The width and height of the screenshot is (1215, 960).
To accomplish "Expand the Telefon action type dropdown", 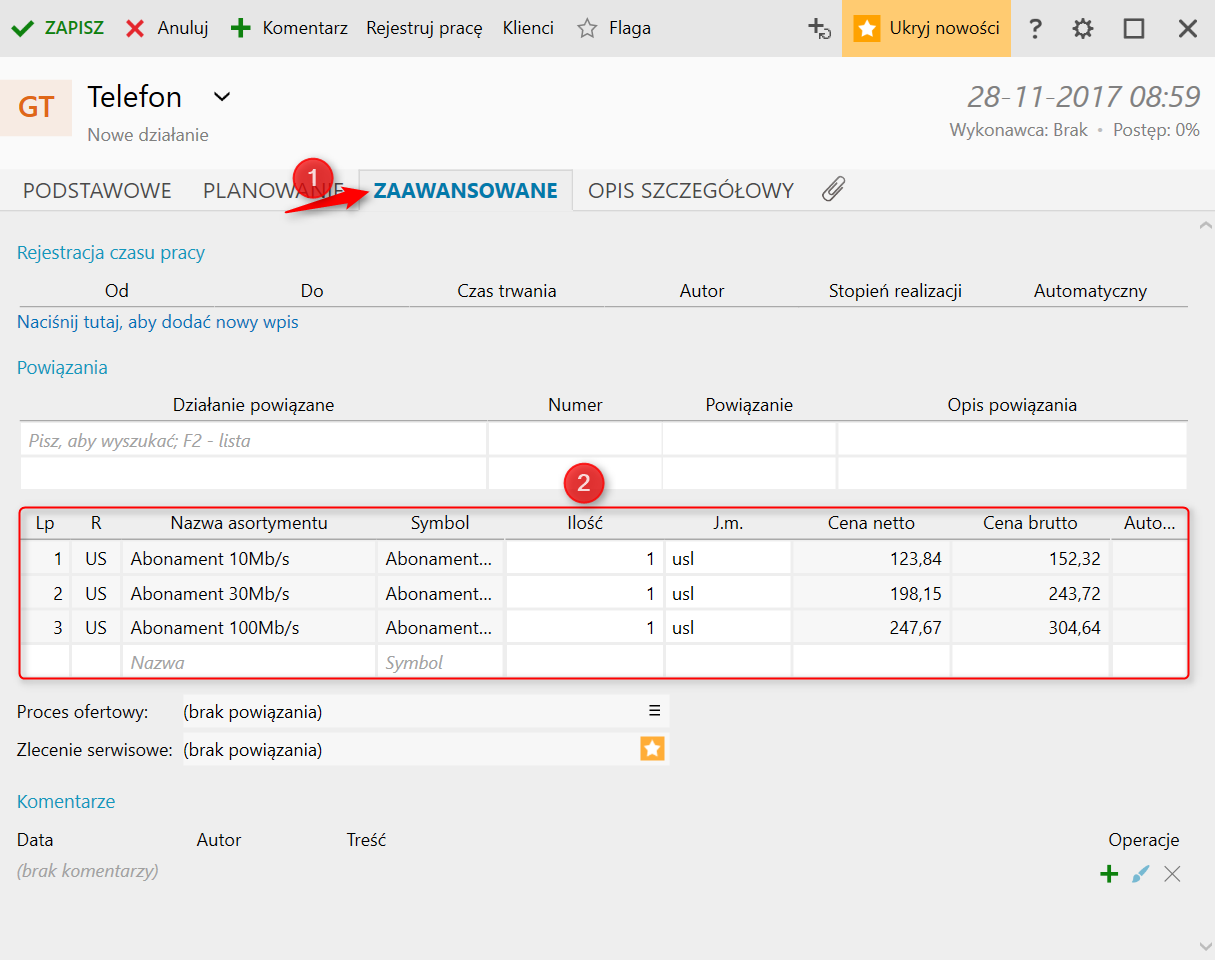I will (x=222, y=97).
